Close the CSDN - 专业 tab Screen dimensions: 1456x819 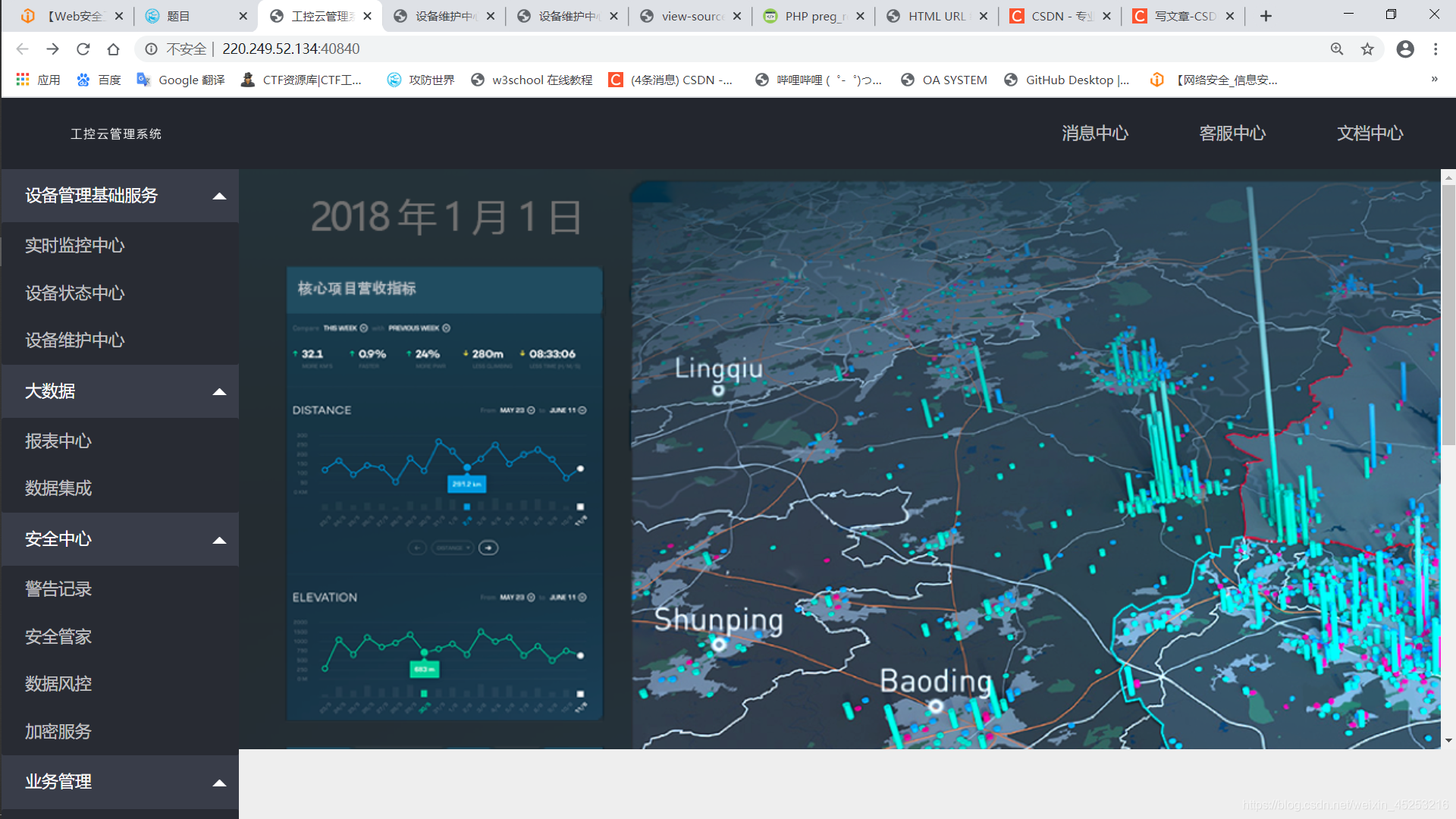1106,16
